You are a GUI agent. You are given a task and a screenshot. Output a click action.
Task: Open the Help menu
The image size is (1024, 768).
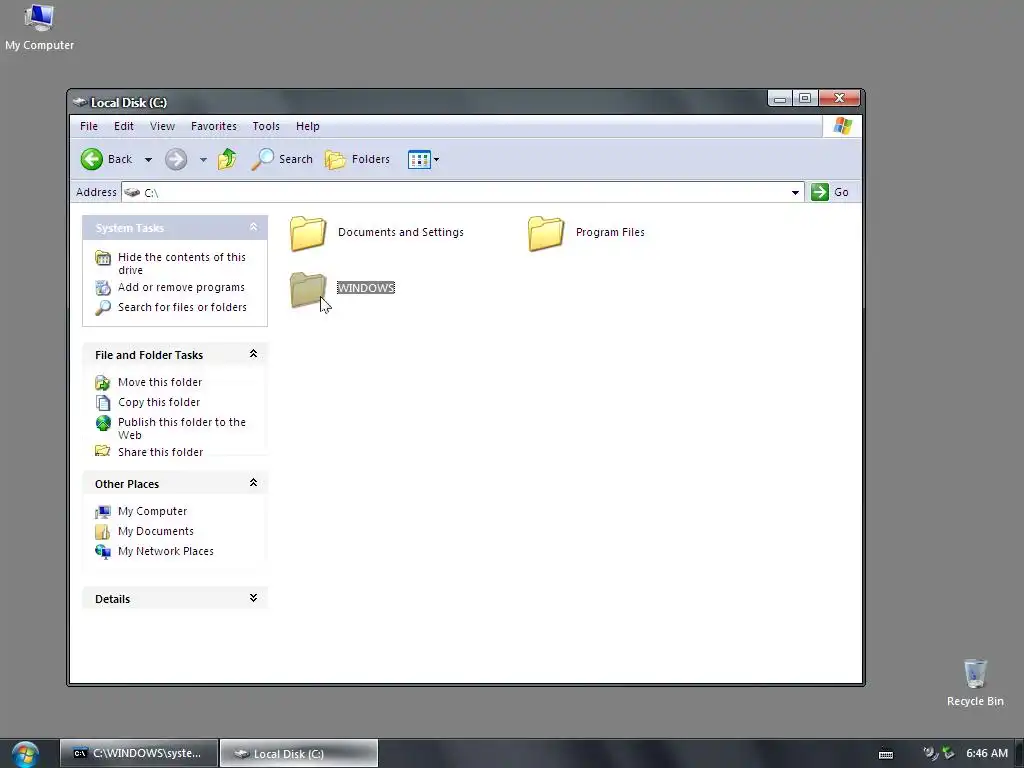[x=308, y=126]
